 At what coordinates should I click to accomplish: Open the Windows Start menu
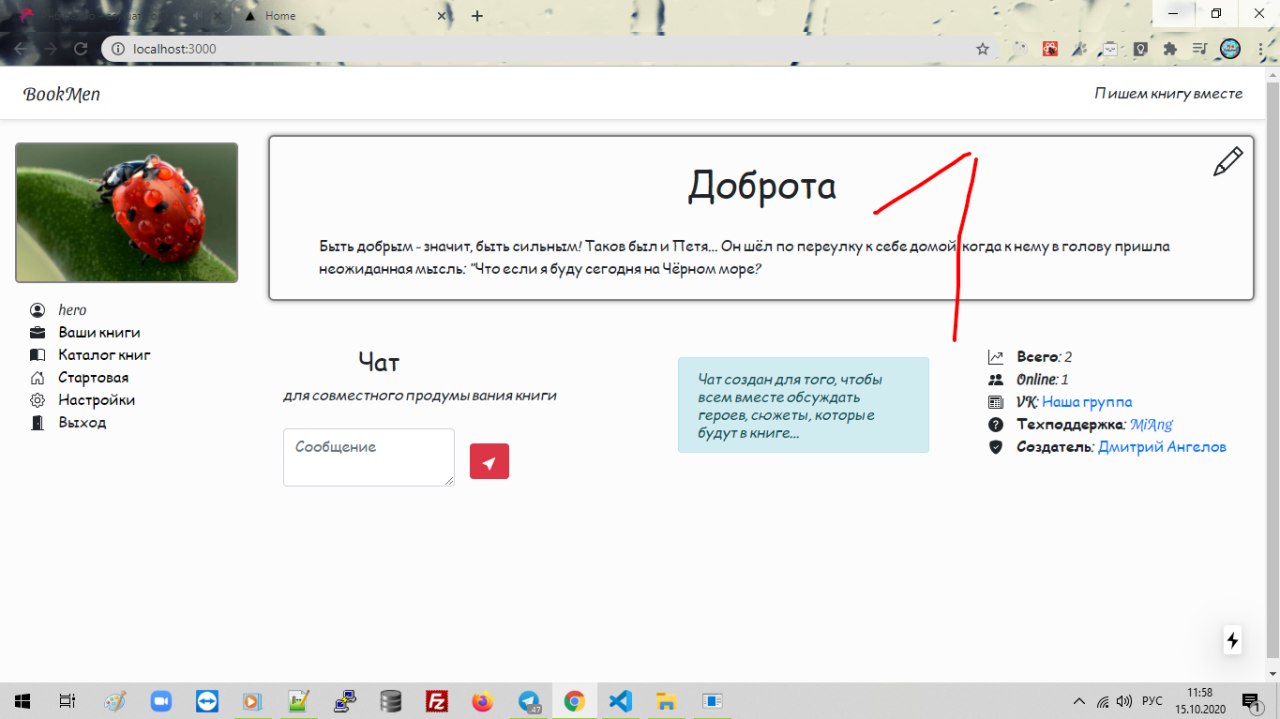point(21,701)
